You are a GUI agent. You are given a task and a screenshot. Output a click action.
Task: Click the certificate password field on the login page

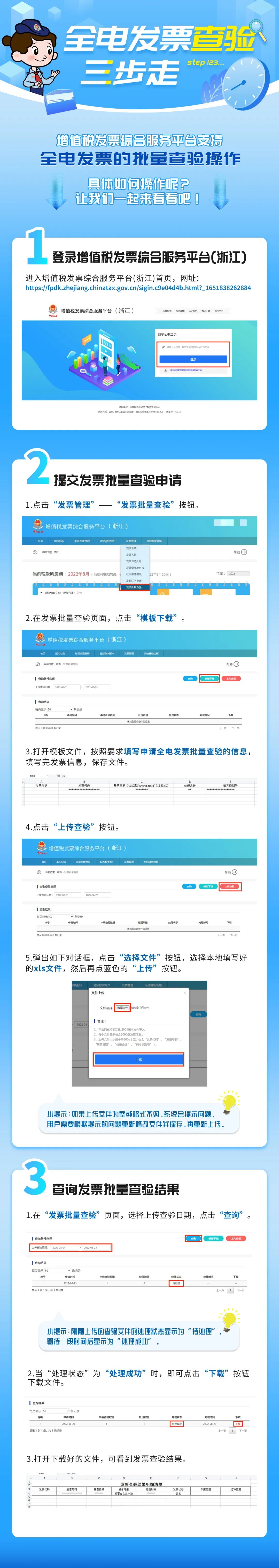click(x=193, y=347)
